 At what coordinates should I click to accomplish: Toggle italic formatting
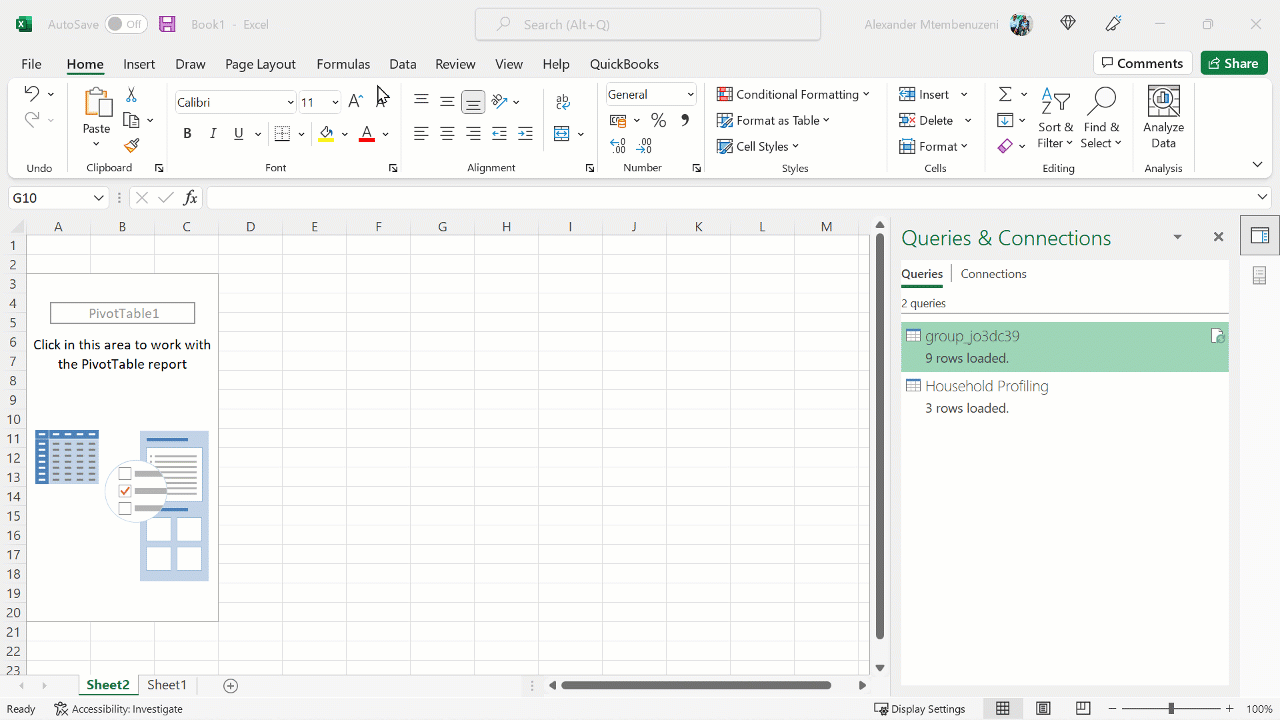coord(212,132)
